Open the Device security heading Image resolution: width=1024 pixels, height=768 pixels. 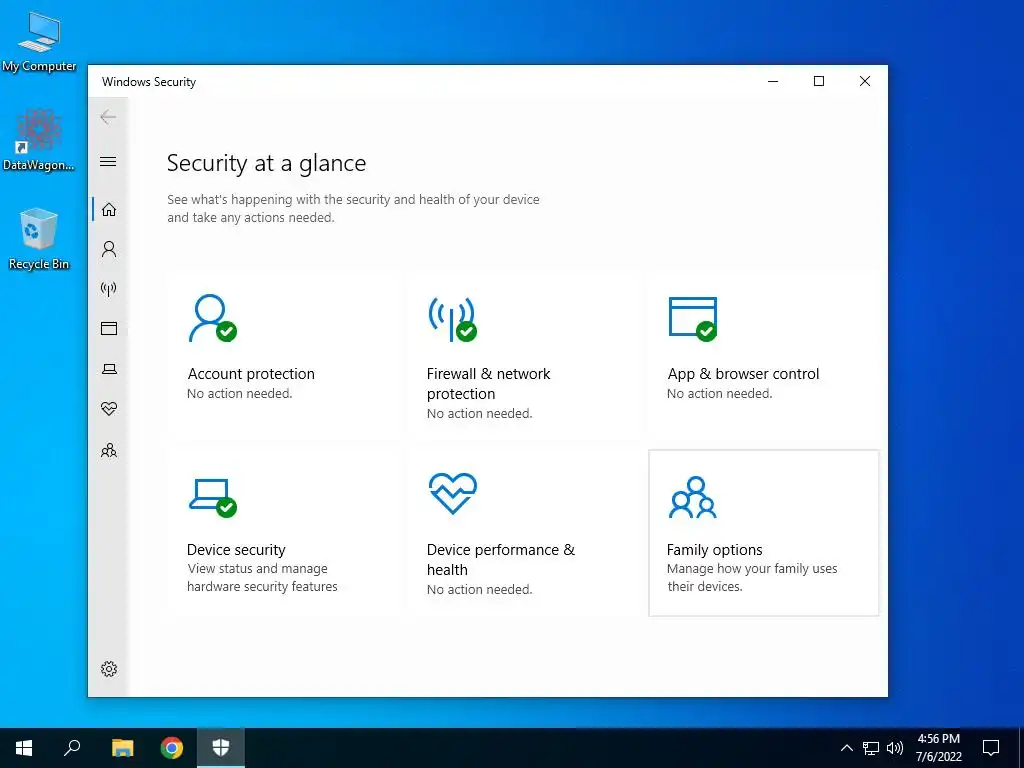(x=236, y=550)
